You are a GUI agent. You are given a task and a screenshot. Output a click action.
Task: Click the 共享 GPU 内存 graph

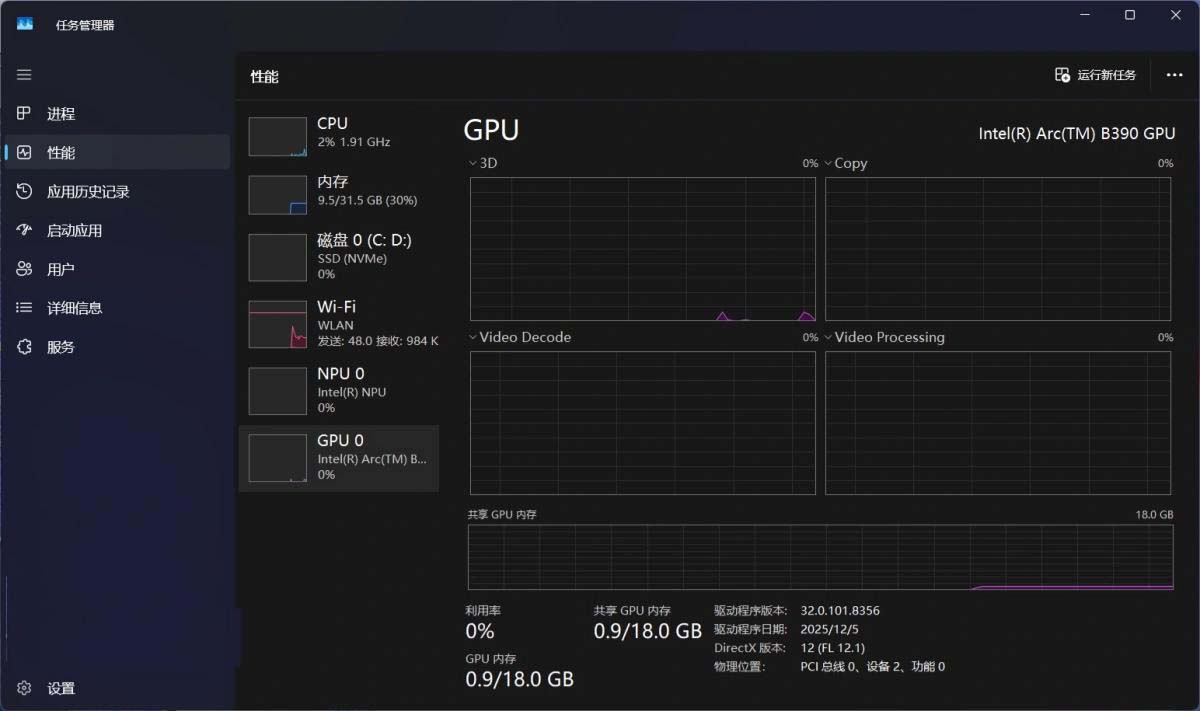point(820,557)
